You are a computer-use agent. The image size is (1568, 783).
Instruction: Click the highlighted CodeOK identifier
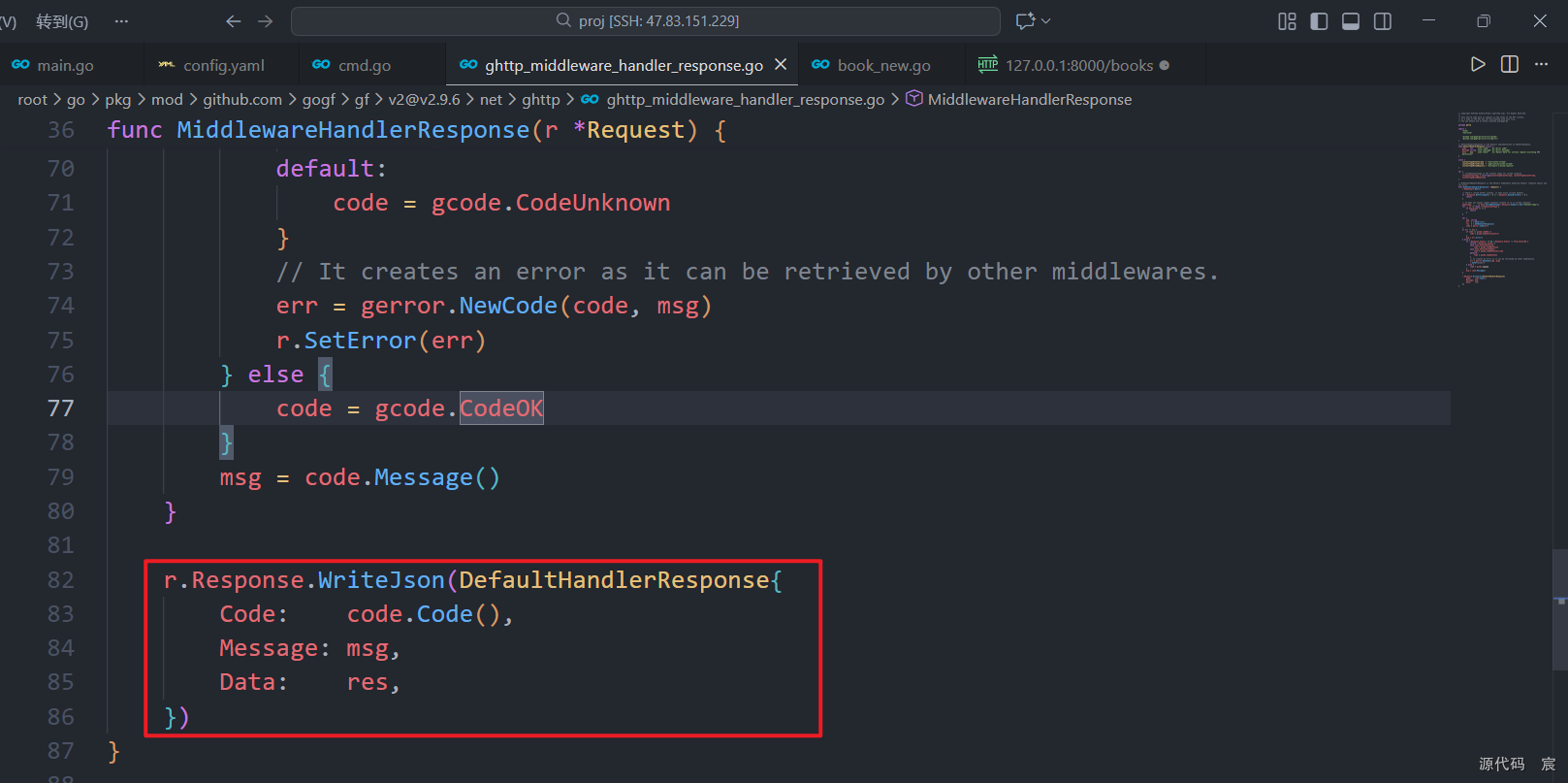501,408
